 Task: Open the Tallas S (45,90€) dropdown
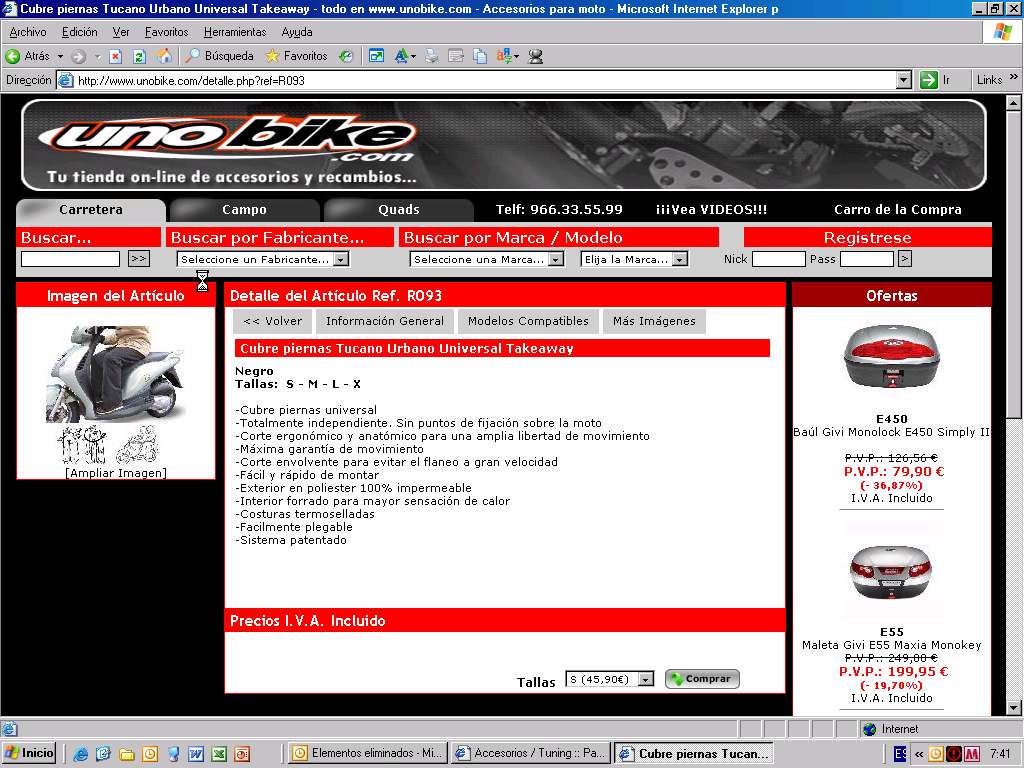(609, 679)
